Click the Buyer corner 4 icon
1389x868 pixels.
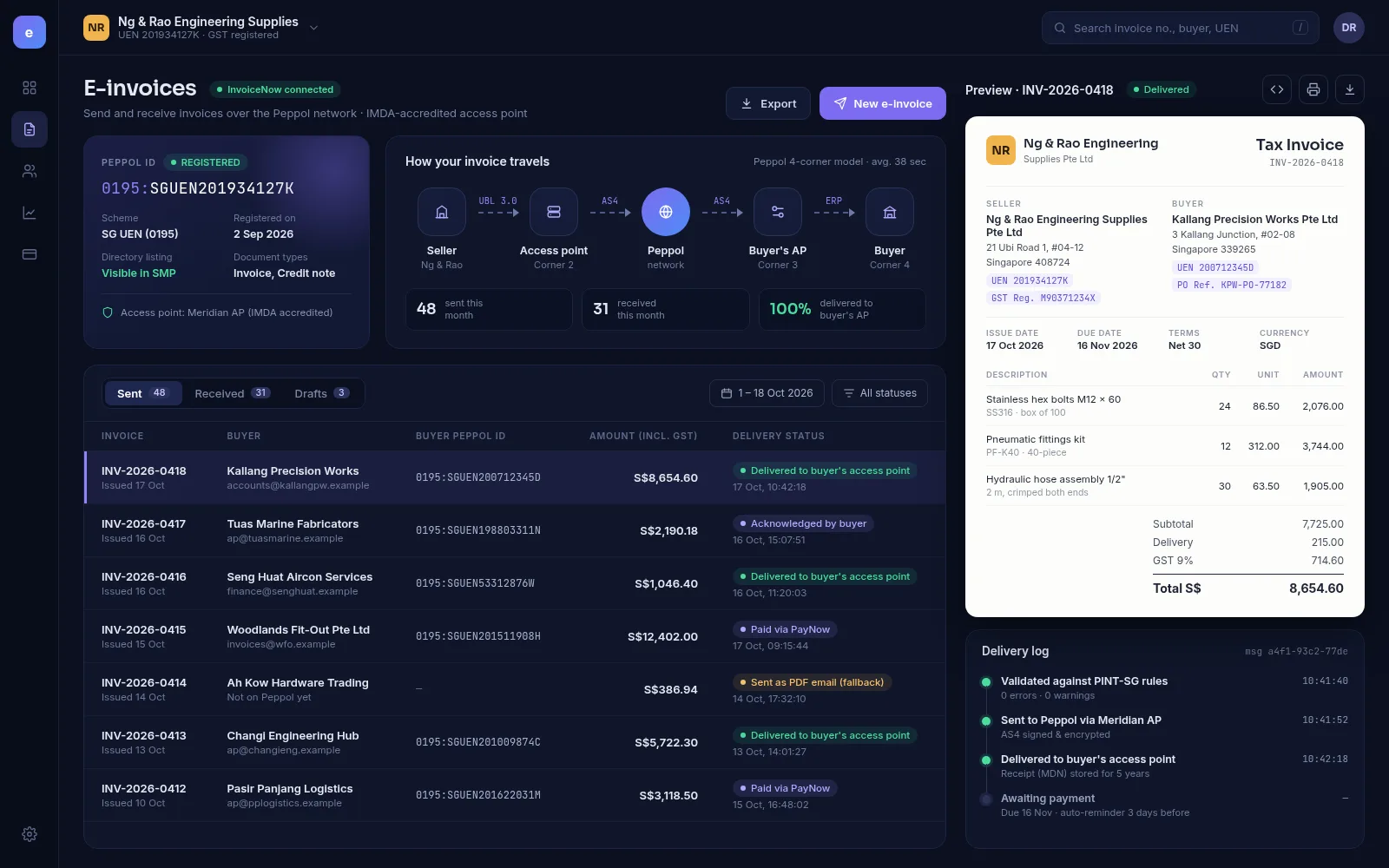[890, 212]
